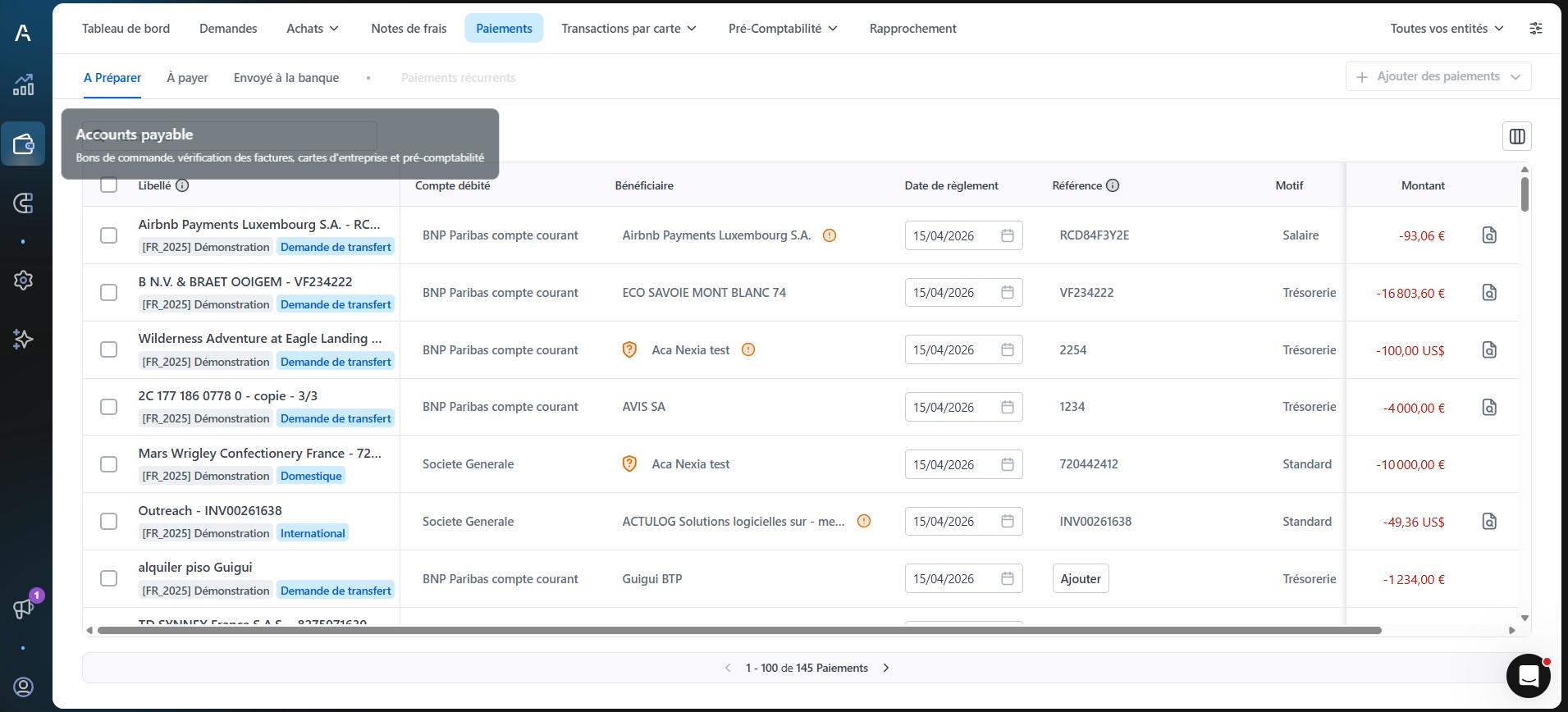Open the Rapprochement section
This screenshot has width=1568, height=712.
tap(912, 28)
